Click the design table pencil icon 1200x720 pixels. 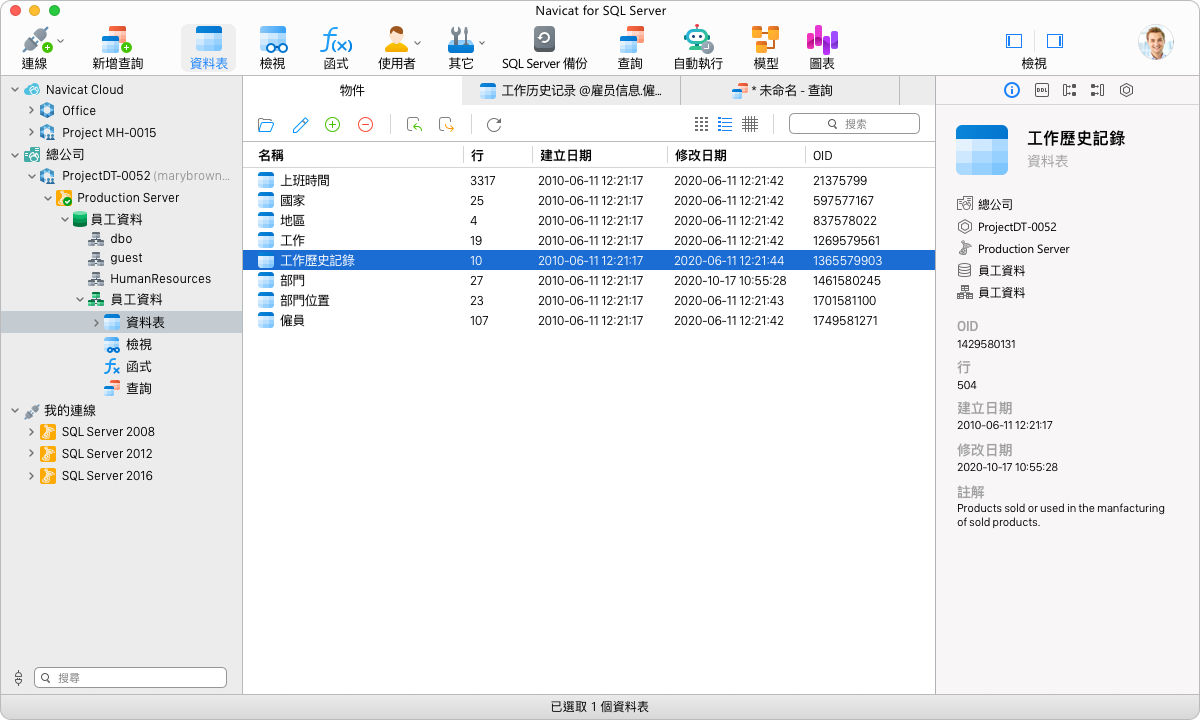(x=300, y=125)
